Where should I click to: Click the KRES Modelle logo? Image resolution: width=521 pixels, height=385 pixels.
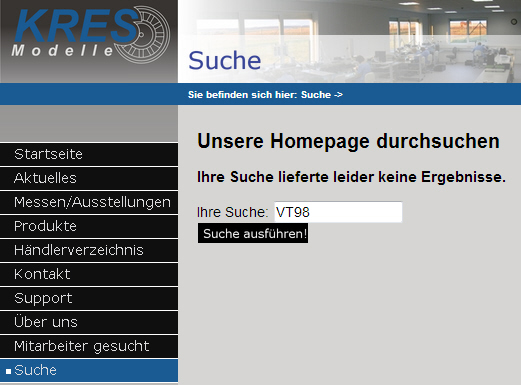[x=91, y=35]
